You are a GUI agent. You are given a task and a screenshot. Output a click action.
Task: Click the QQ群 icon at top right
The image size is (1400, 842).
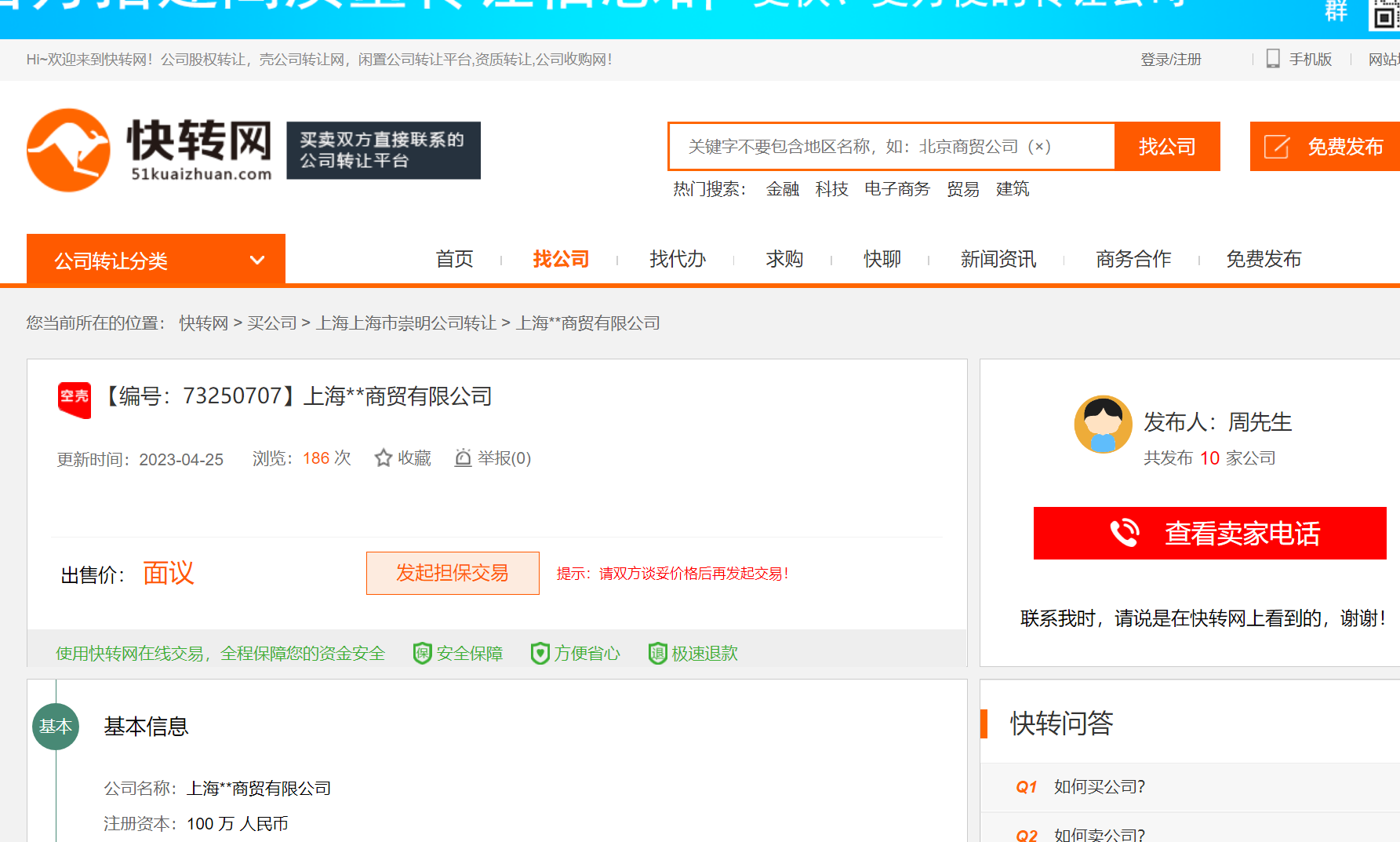(x=1336, y=12)
